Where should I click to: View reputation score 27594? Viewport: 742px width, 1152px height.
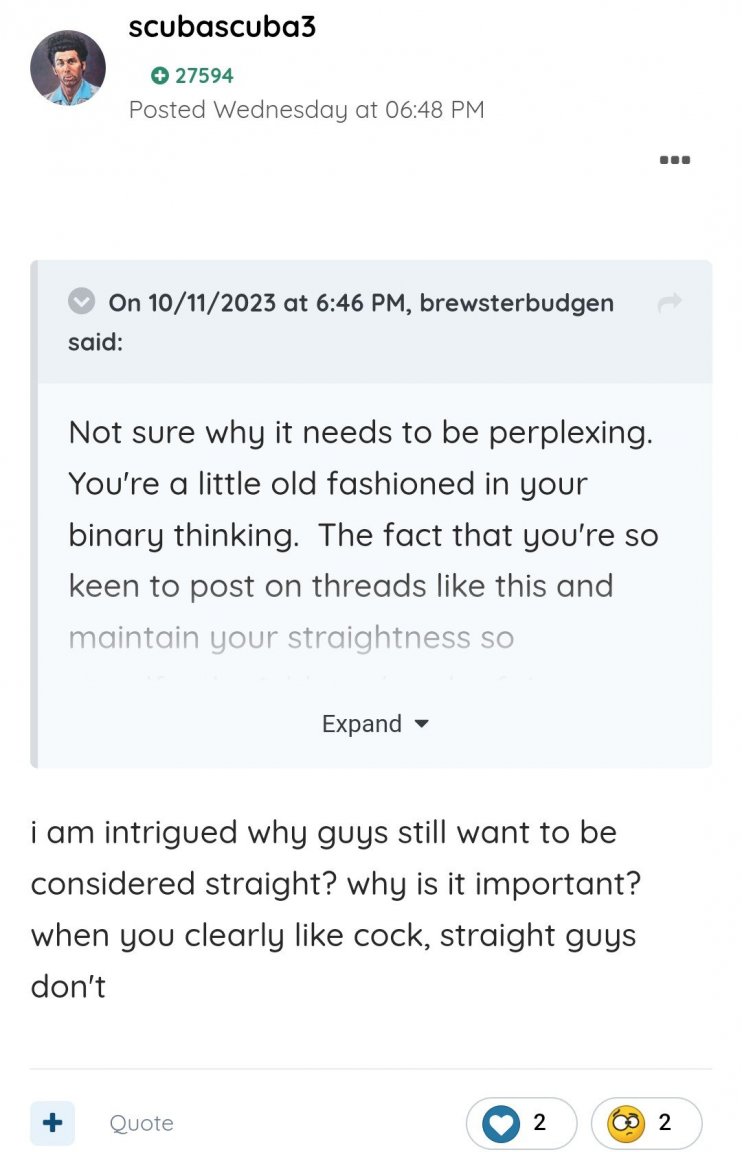204,76
